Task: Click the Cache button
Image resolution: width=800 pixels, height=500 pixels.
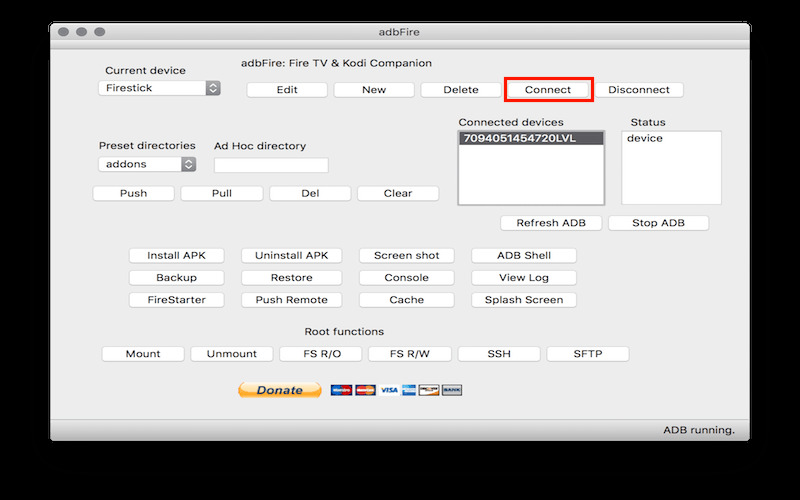Action: click(x=407, y=300)
